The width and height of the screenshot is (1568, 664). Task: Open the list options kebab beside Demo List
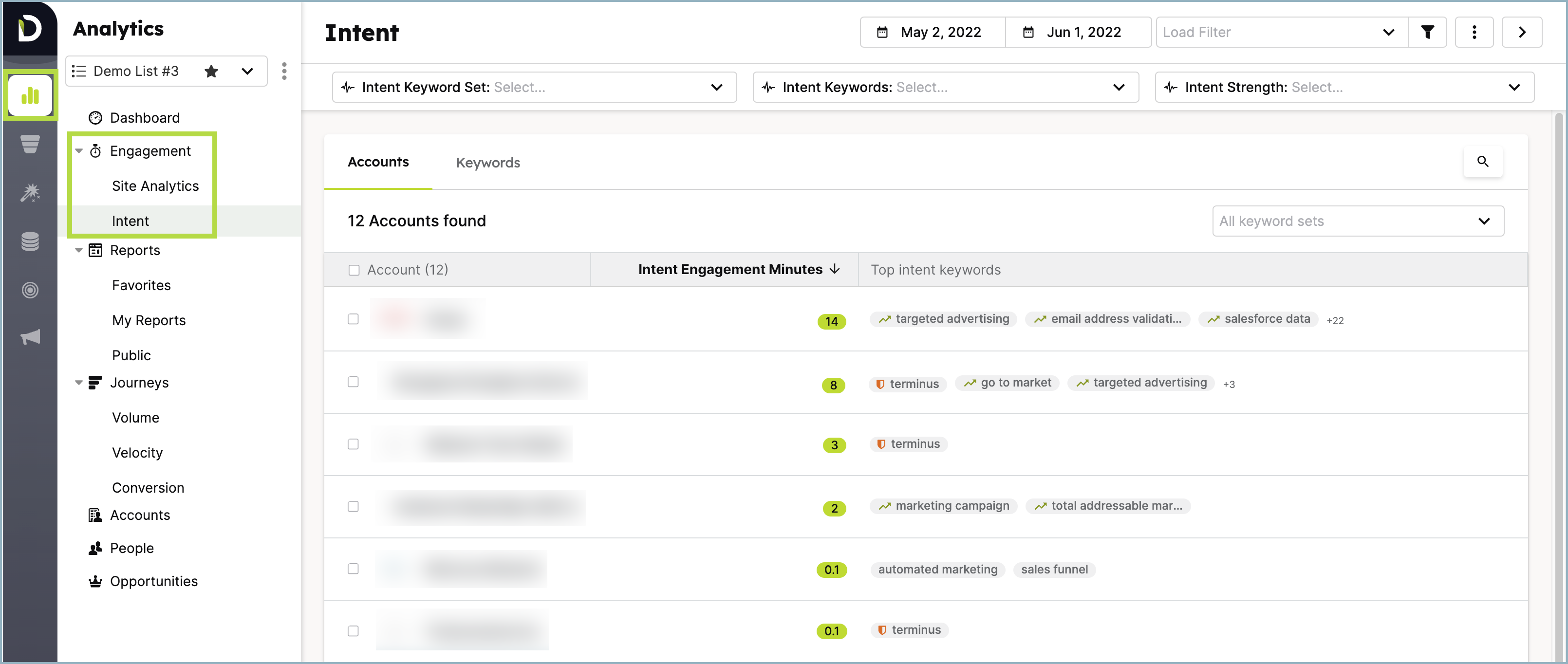click(x=284, y=71)
